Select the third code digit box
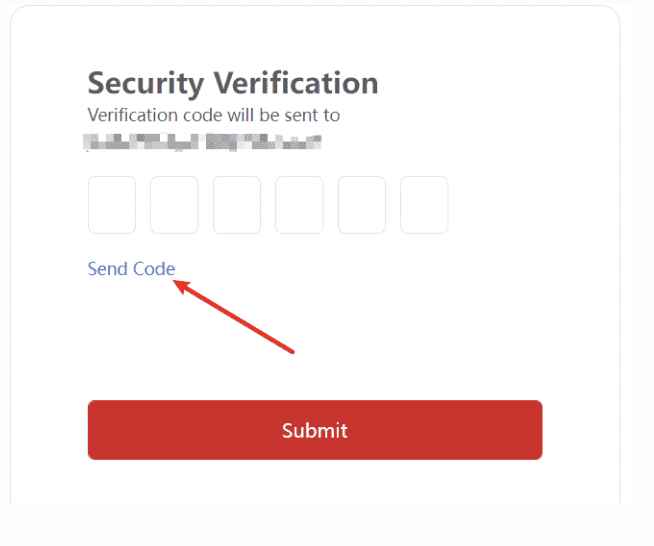 click(237, 205)
